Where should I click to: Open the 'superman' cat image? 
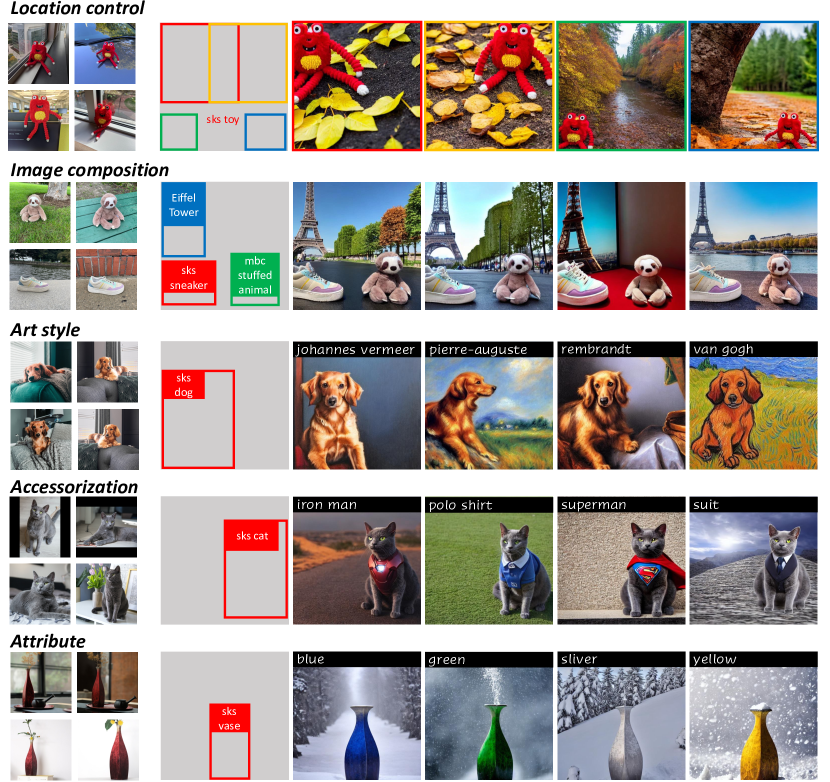pos(621,561)
